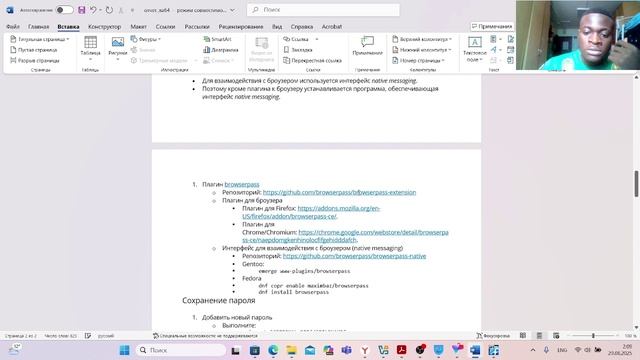Switch to Read Mode view icon
The image size is (640, 360).
pyautogui.click(x=523, y=336)
